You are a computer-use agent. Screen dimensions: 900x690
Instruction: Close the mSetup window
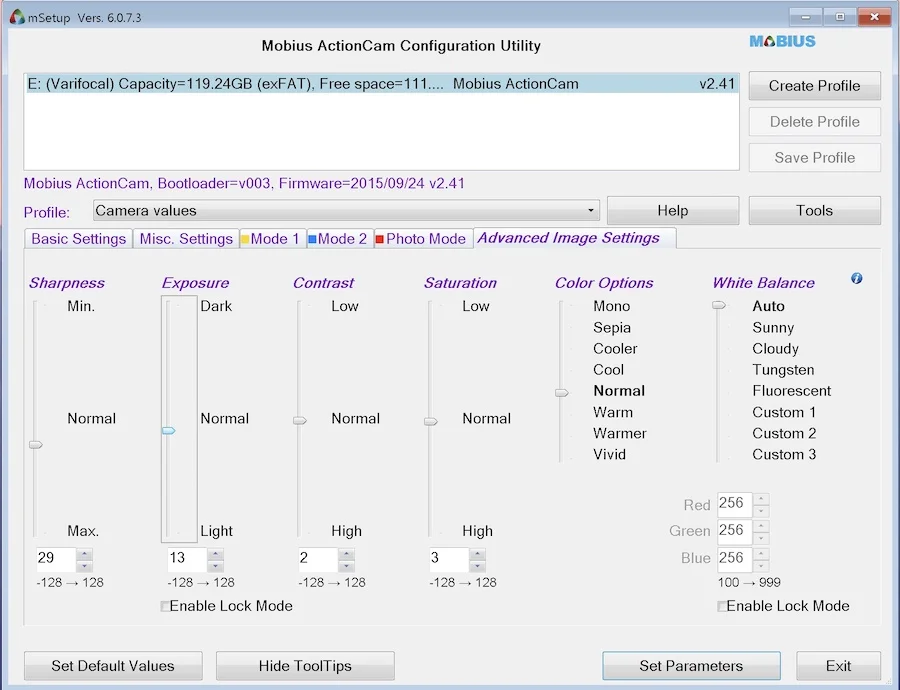click(874, 17)
